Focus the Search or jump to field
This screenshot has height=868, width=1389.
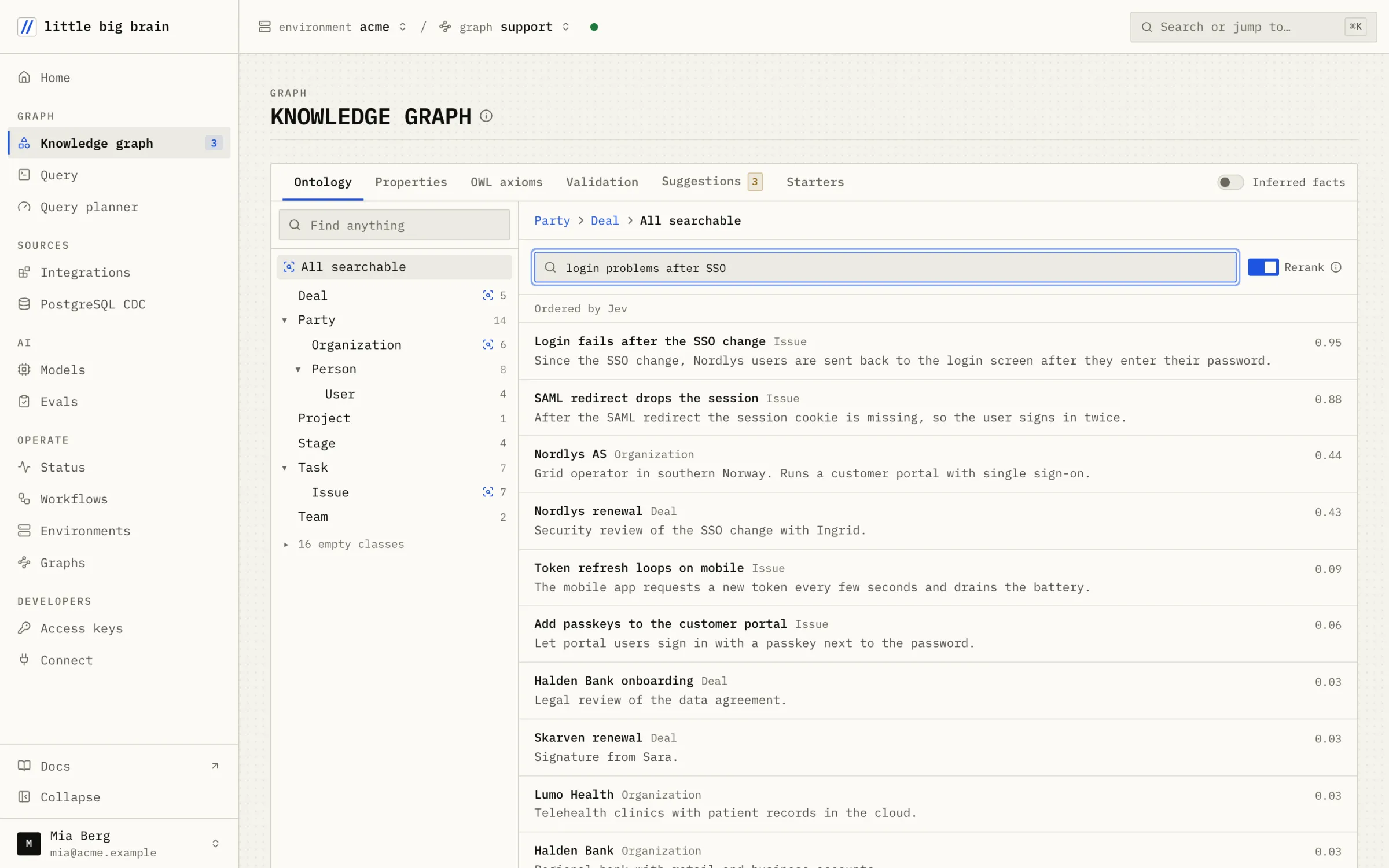point(1254,27)
